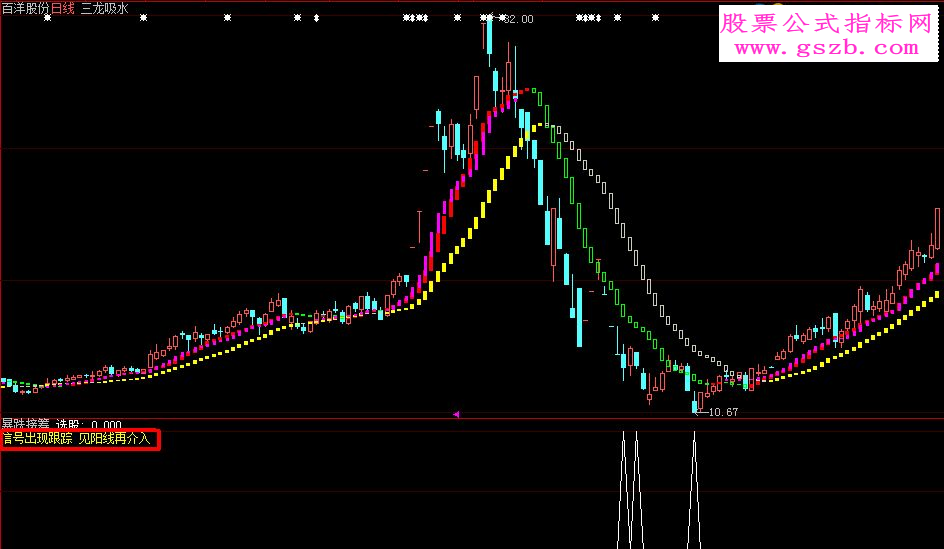
Task: Select the tall cyan candlestick at the 32.00 peak
Action: pyautogui.click(x=490, y=41)
